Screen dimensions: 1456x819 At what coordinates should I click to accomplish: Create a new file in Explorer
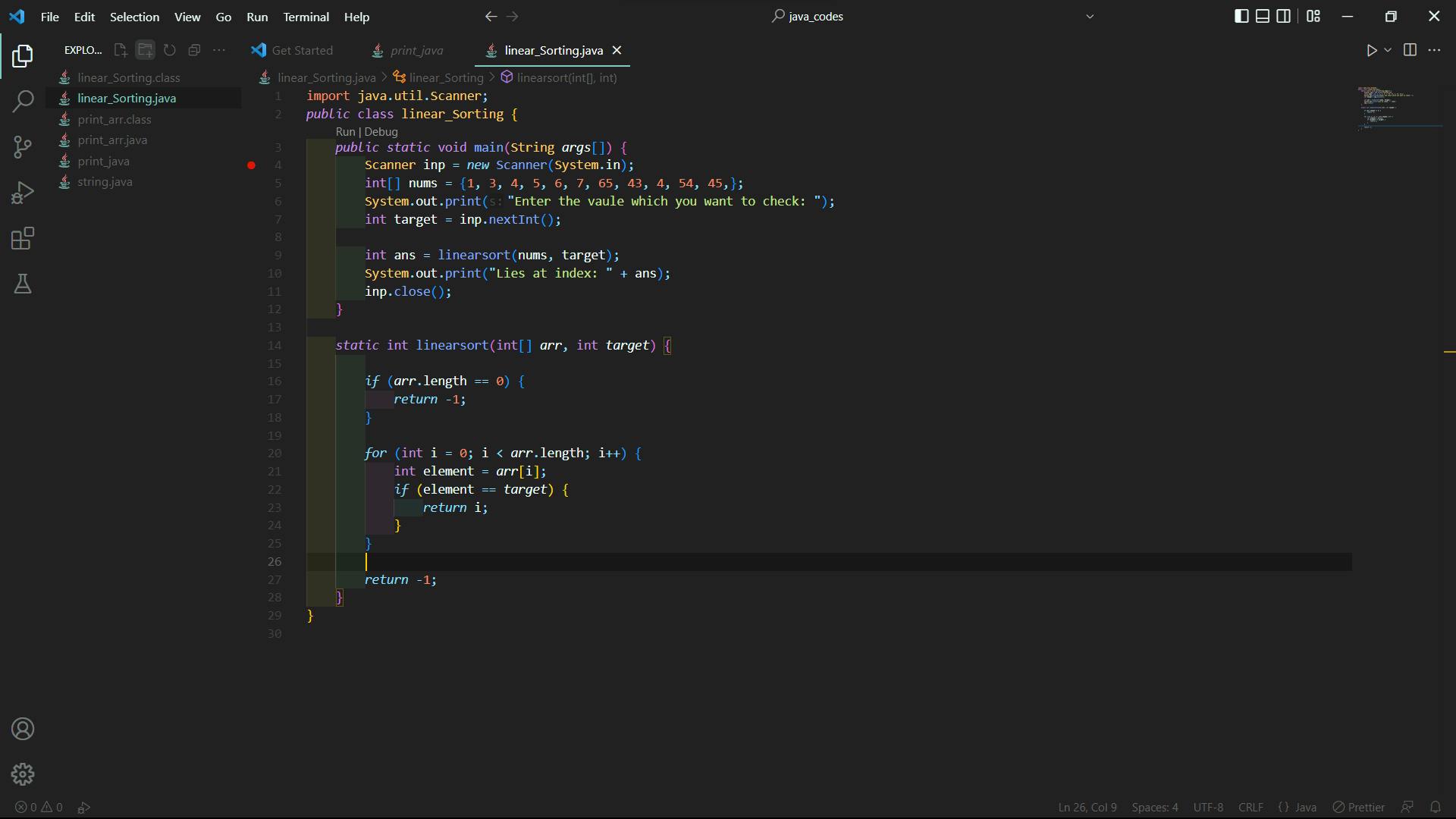click(121, 50)
